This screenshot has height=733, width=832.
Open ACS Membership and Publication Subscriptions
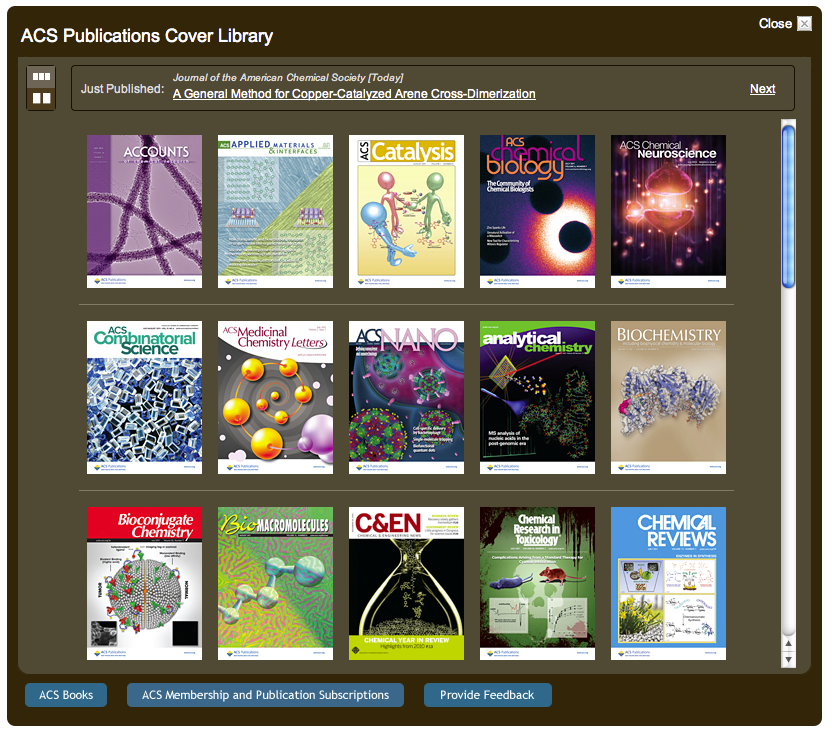(x=265, y=695)
